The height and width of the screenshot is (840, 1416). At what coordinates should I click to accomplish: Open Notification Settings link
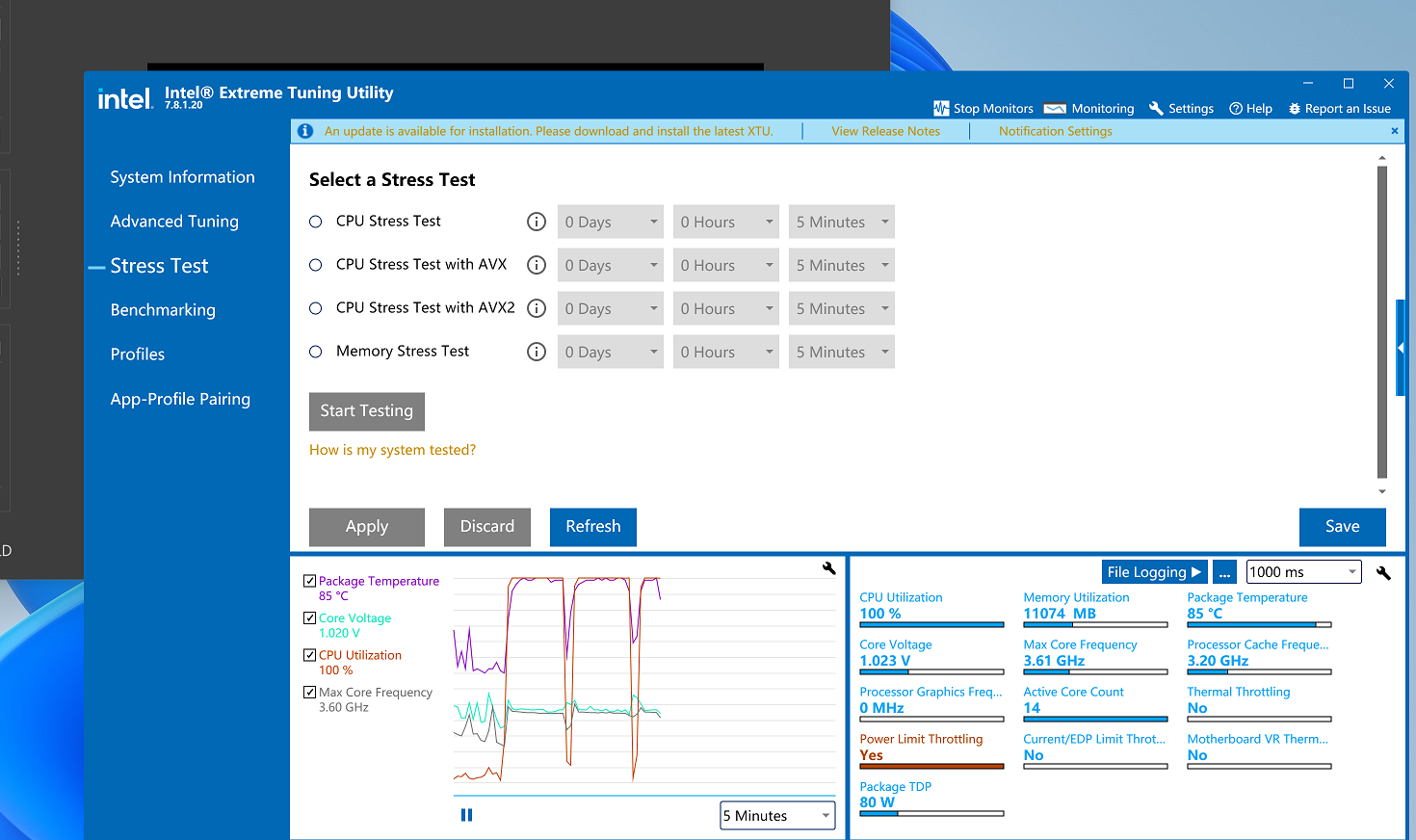[1056, 131]
